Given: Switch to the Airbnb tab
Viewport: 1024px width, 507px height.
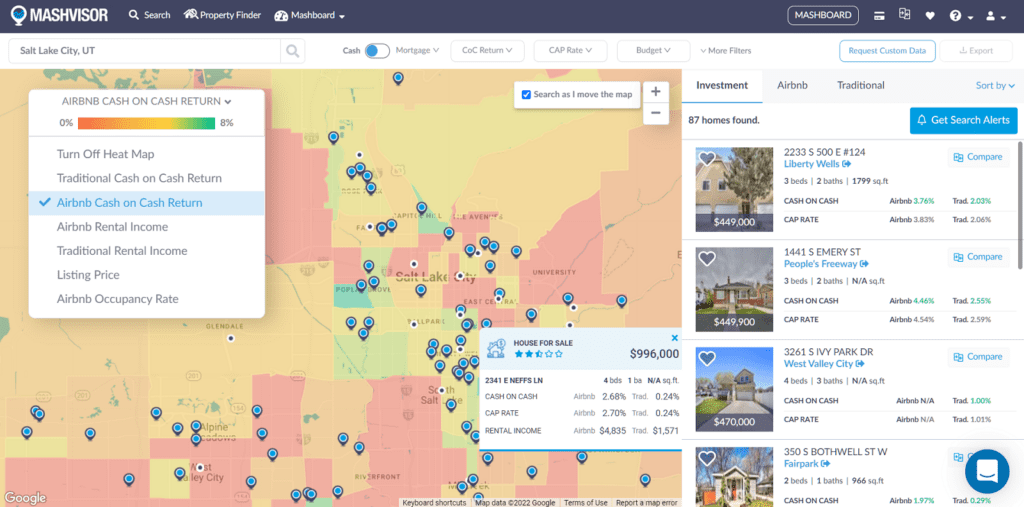Looking at the screenshot, I should click(x=792, y=86).
